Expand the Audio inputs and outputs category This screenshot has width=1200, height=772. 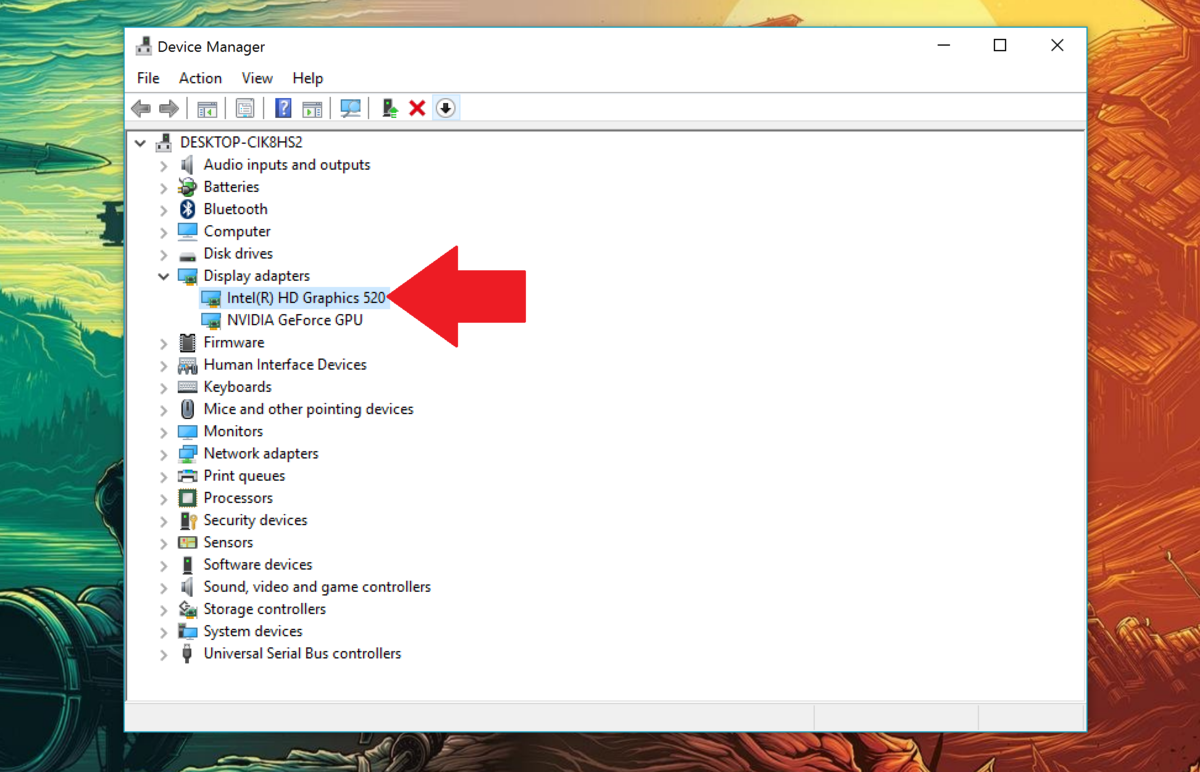click(164, 165)
